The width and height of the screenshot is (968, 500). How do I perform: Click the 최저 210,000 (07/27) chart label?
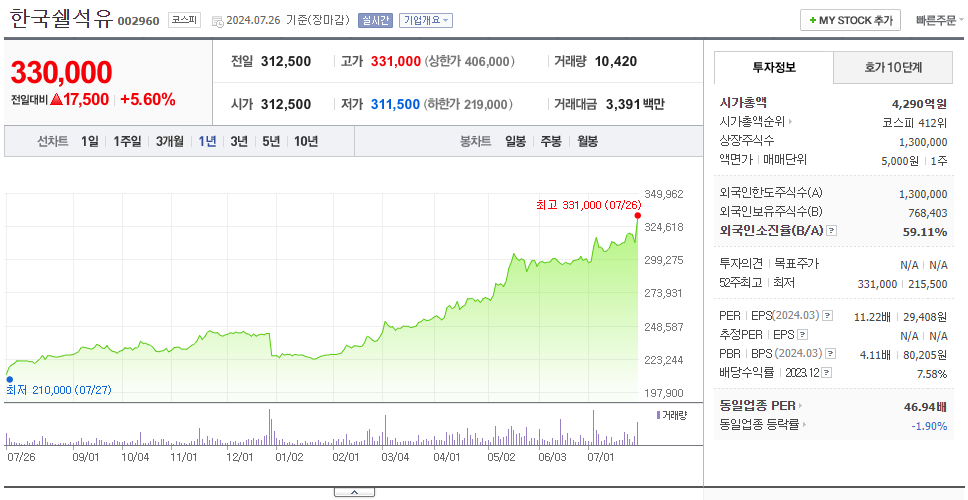[59, 390]
